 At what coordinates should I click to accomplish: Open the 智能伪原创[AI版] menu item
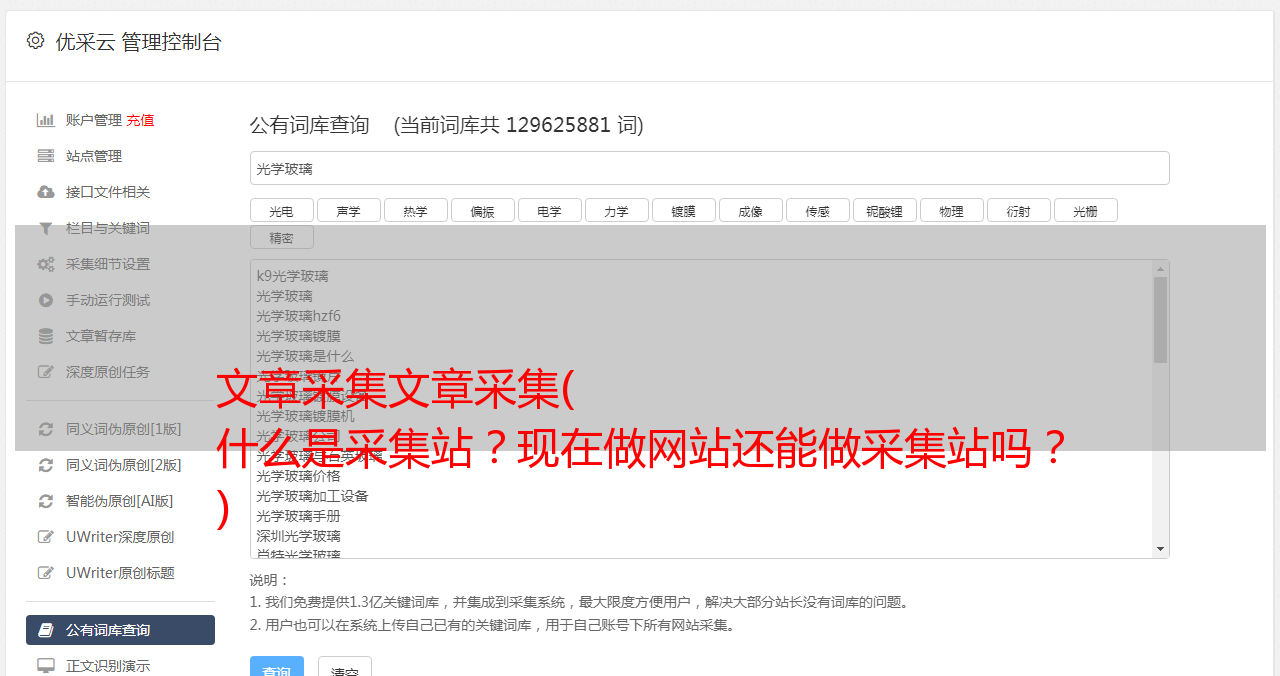coord(120,501)
